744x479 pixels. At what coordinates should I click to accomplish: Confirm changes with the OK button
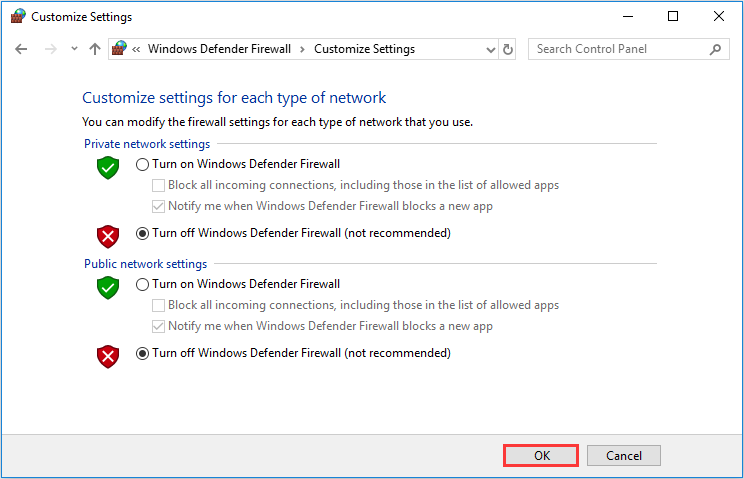[x=541, y=455]
